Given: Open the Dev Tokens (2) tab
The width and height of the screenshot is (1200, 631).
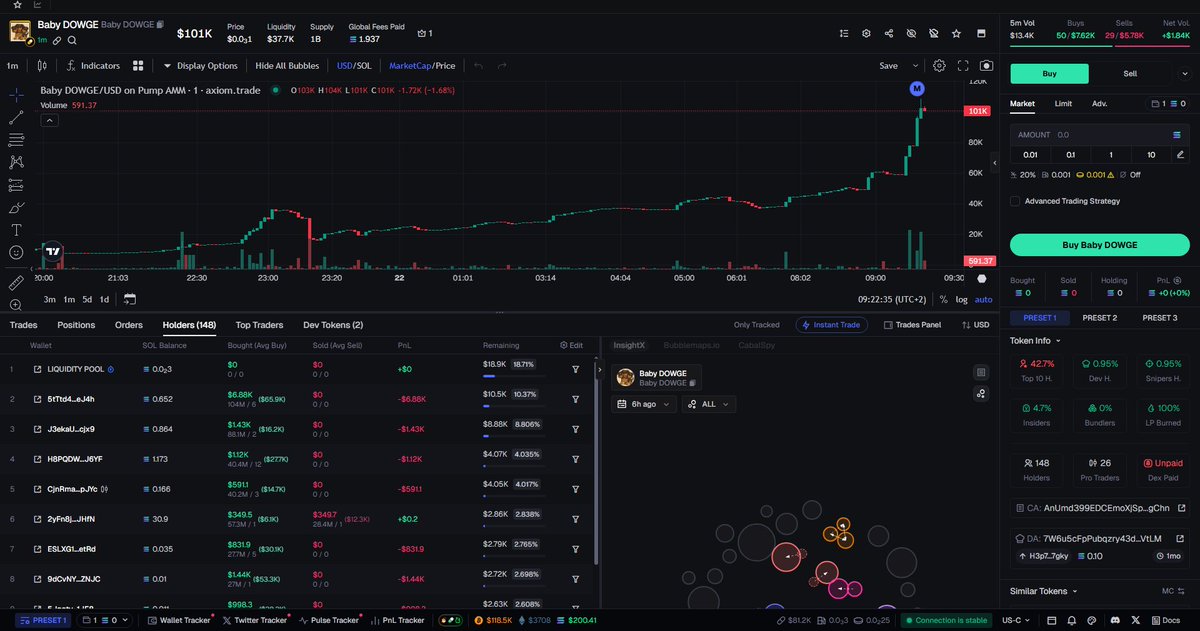Looking at the screenshot, I should pyautogui.click(x=333, y=325).
